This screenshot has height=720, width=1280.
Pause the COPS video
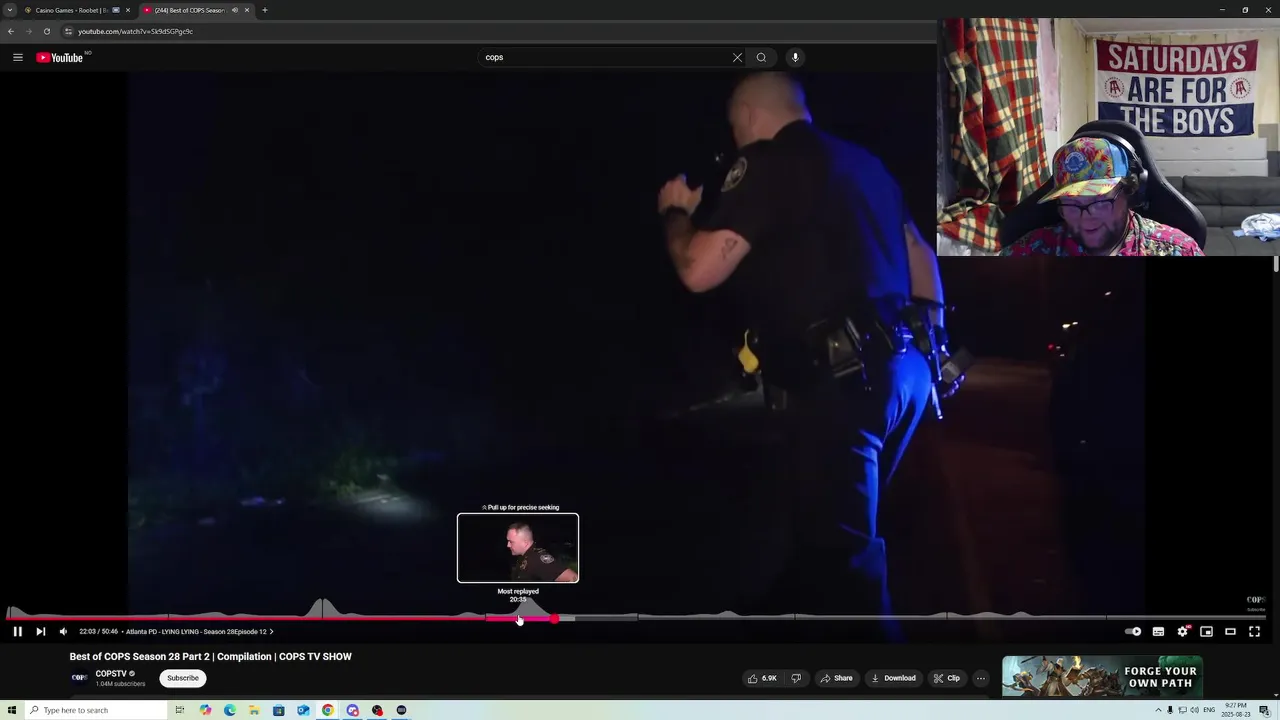tap(17, 631)
